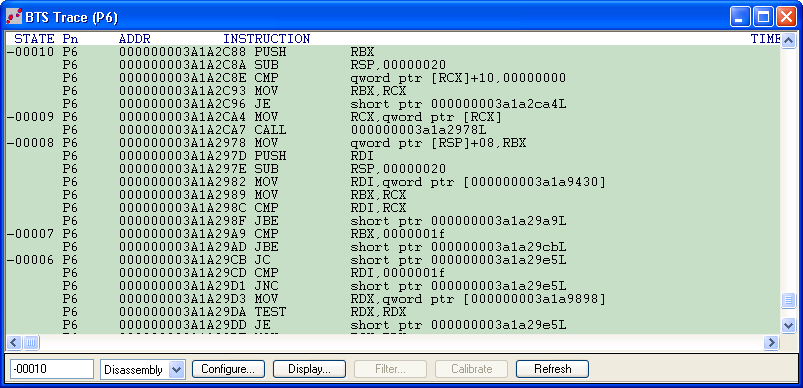
Task: Select the PUSH RDI row
Action: pyautogui.click(x=393, y=156)
